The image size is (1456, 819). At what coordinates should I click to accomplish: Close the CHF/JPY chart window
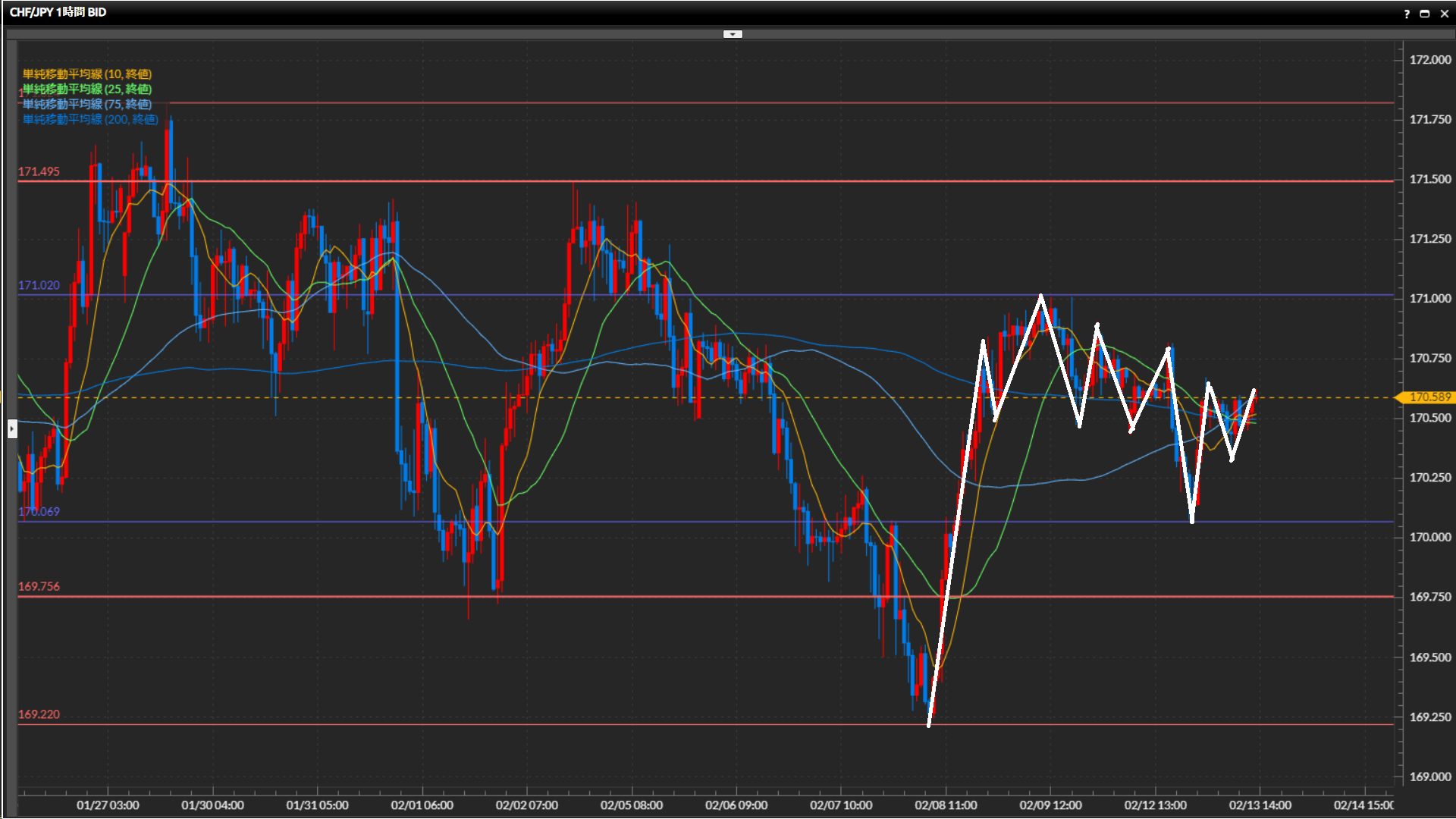pos(1443,14)
